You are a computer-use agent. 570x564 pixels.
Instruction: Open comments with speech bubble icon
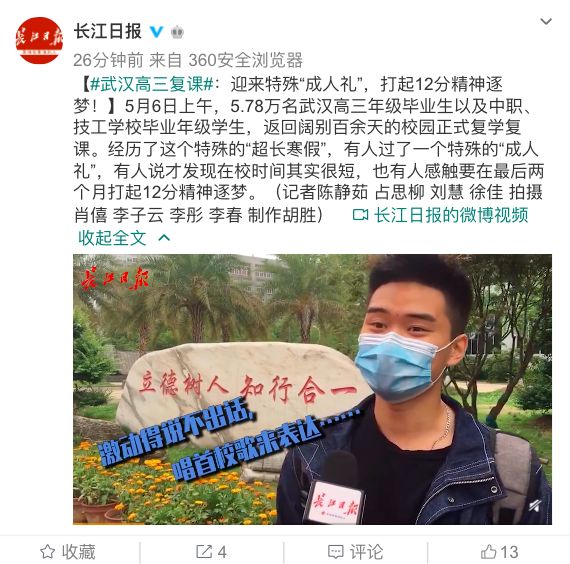[x=336, y=552]
